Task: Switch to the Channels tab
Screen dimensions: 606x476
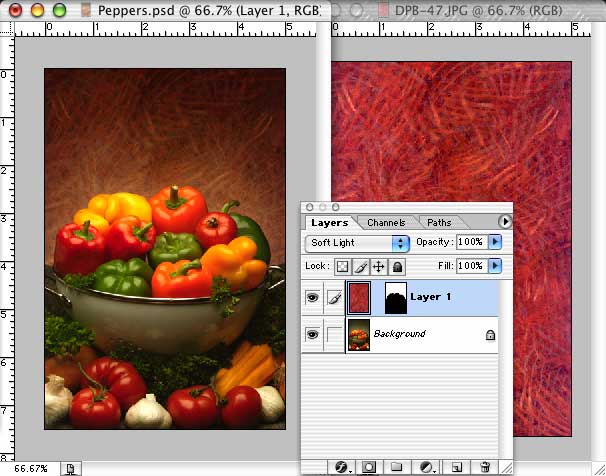Action: [x=386, y=223]
